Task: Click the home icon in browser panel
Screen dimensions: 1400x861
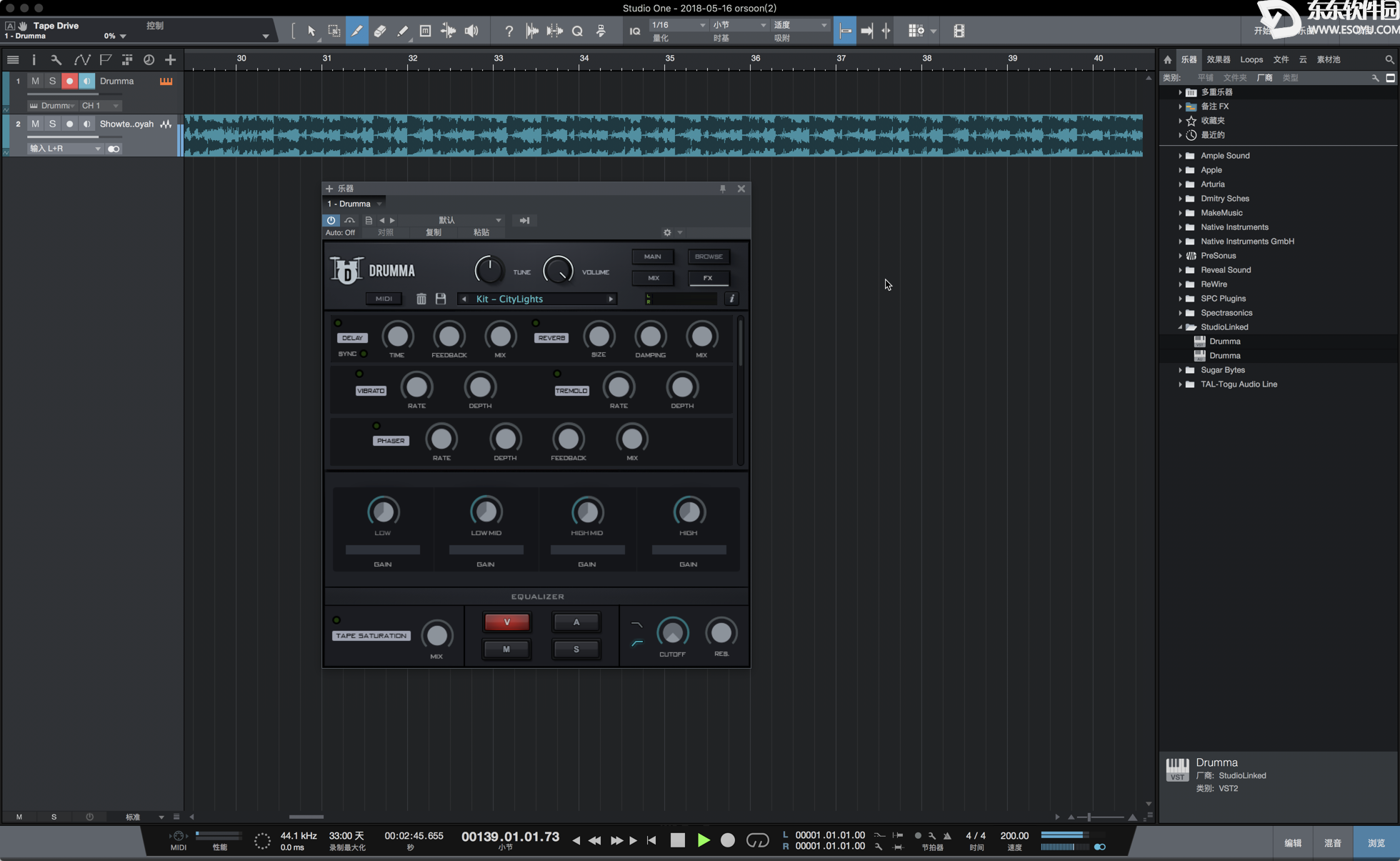Action: 1168,59
